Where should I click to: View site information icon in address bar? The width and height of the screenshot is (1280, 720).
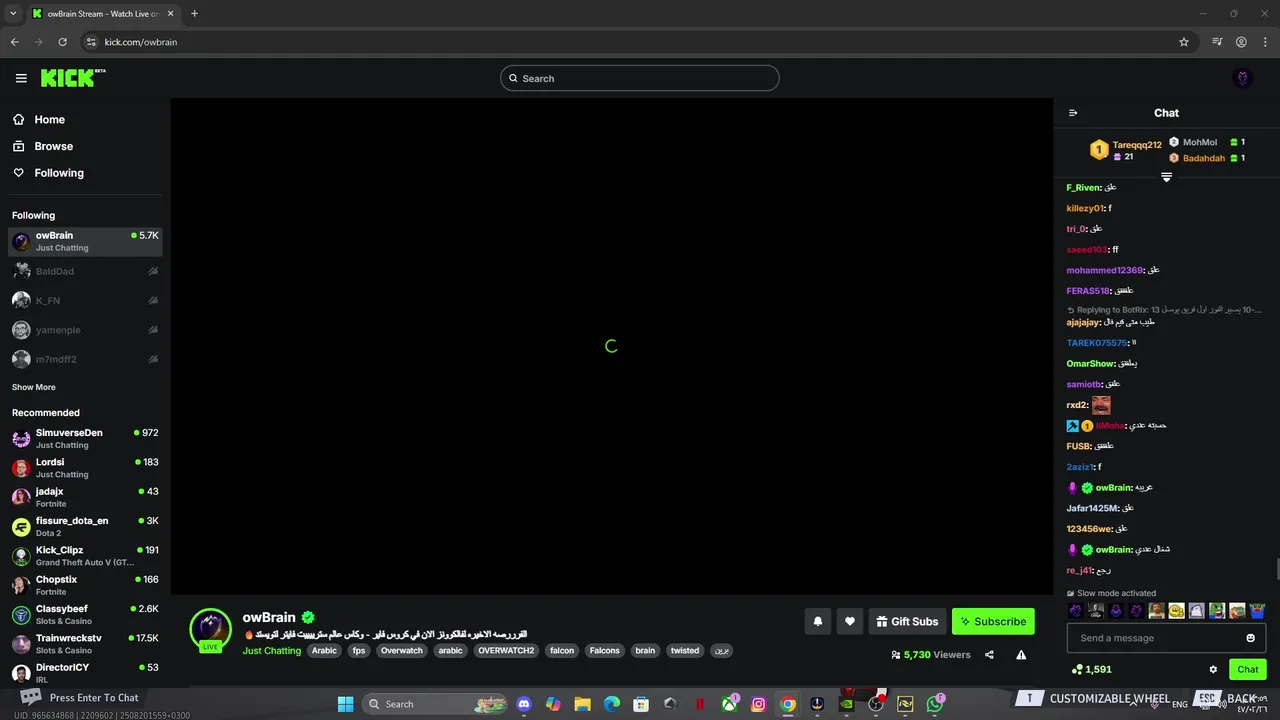point(91,42)
